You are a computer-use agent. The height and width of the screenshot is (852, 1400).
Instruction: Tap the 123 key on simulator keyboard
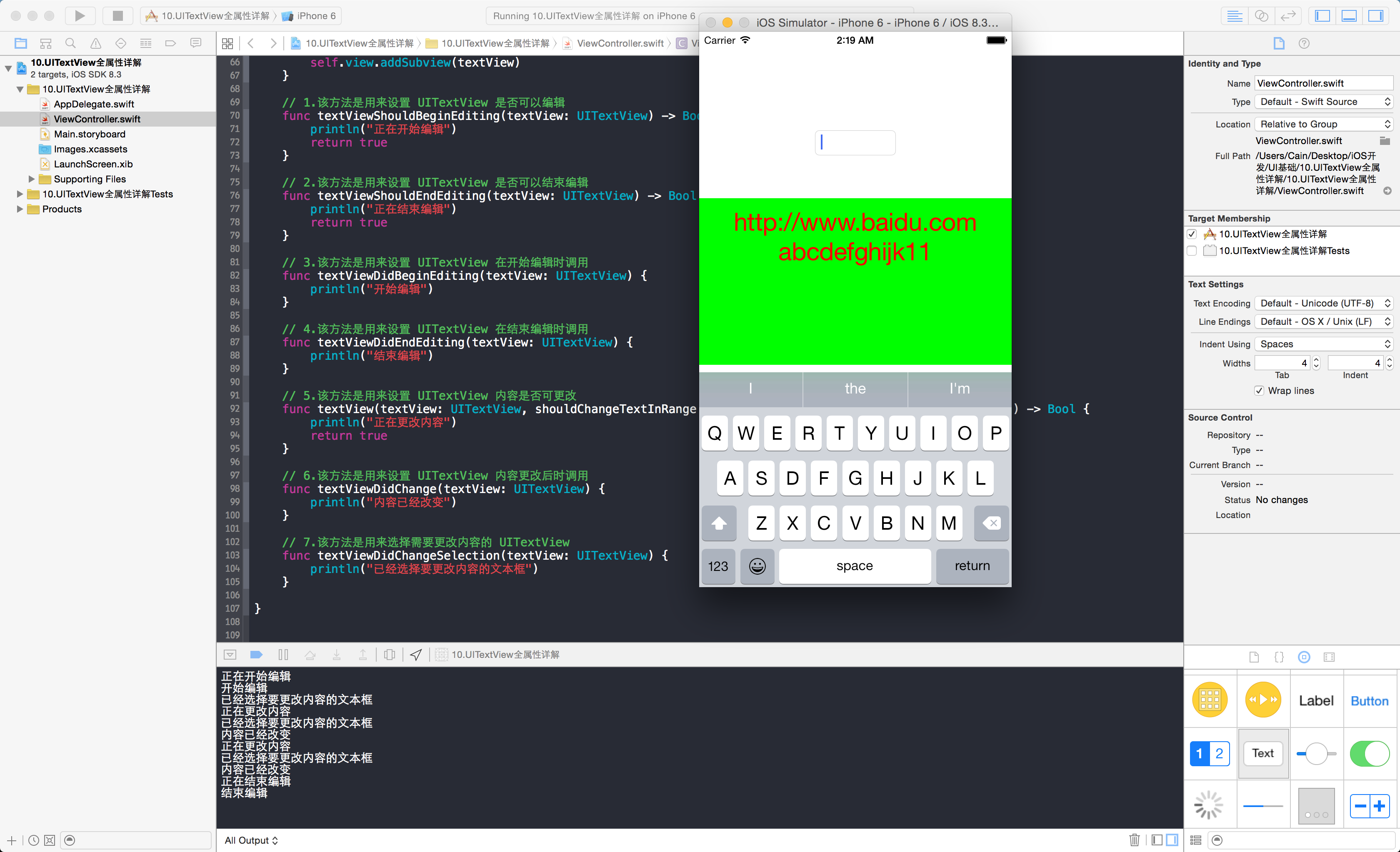point(718,566)
